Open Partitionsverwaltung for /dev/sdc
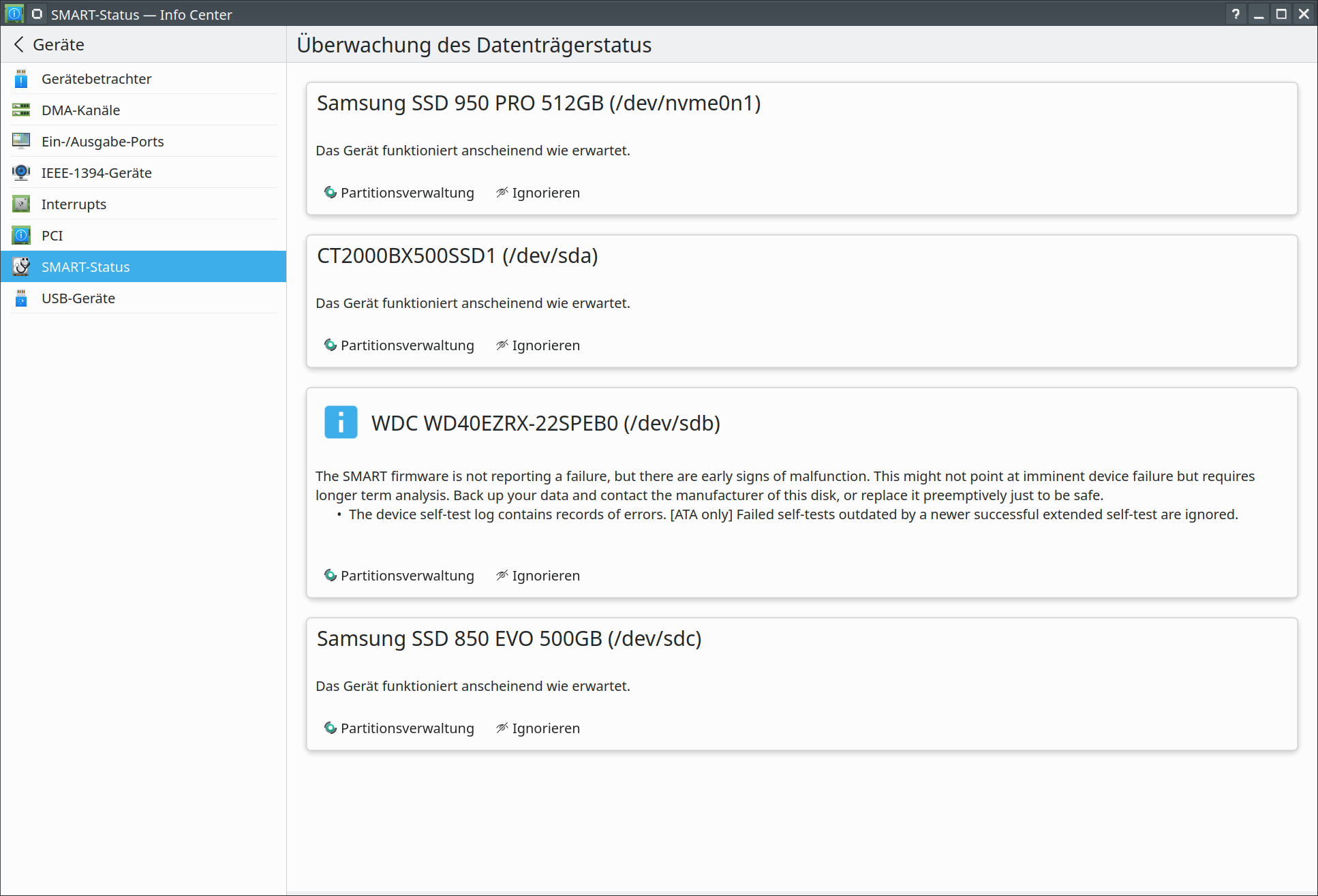Image resolution: width=1318 pixels, height=896 pixels. coord(399,728)
